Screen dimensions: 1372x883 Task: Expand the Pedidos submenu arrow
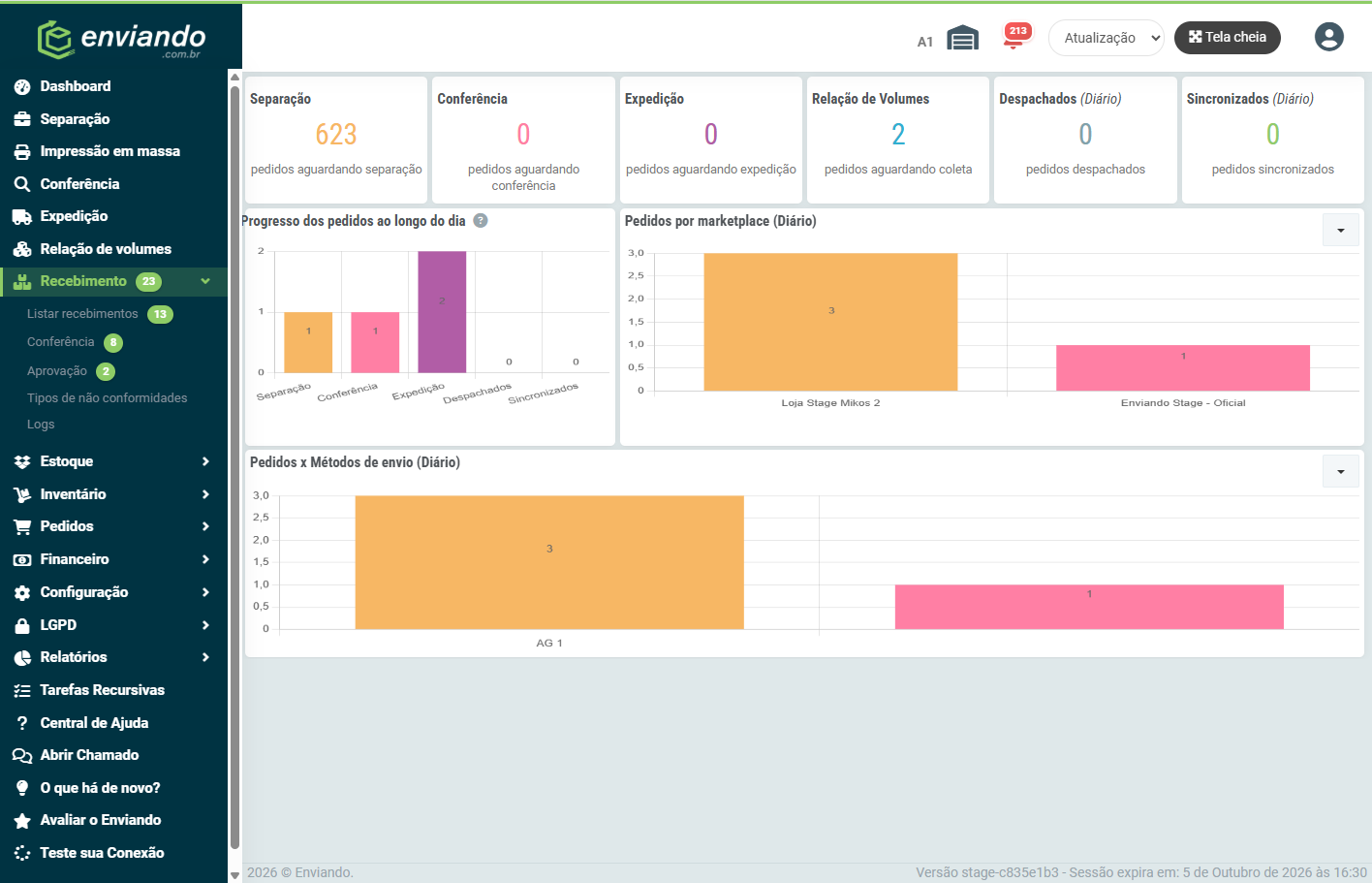[205, 526]
